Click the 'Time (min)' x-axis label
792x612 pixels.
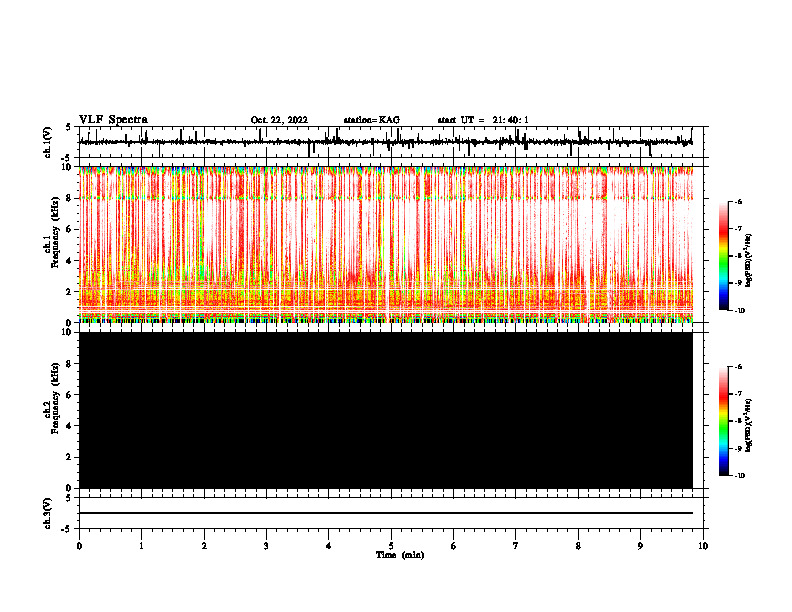pos(400,555)
